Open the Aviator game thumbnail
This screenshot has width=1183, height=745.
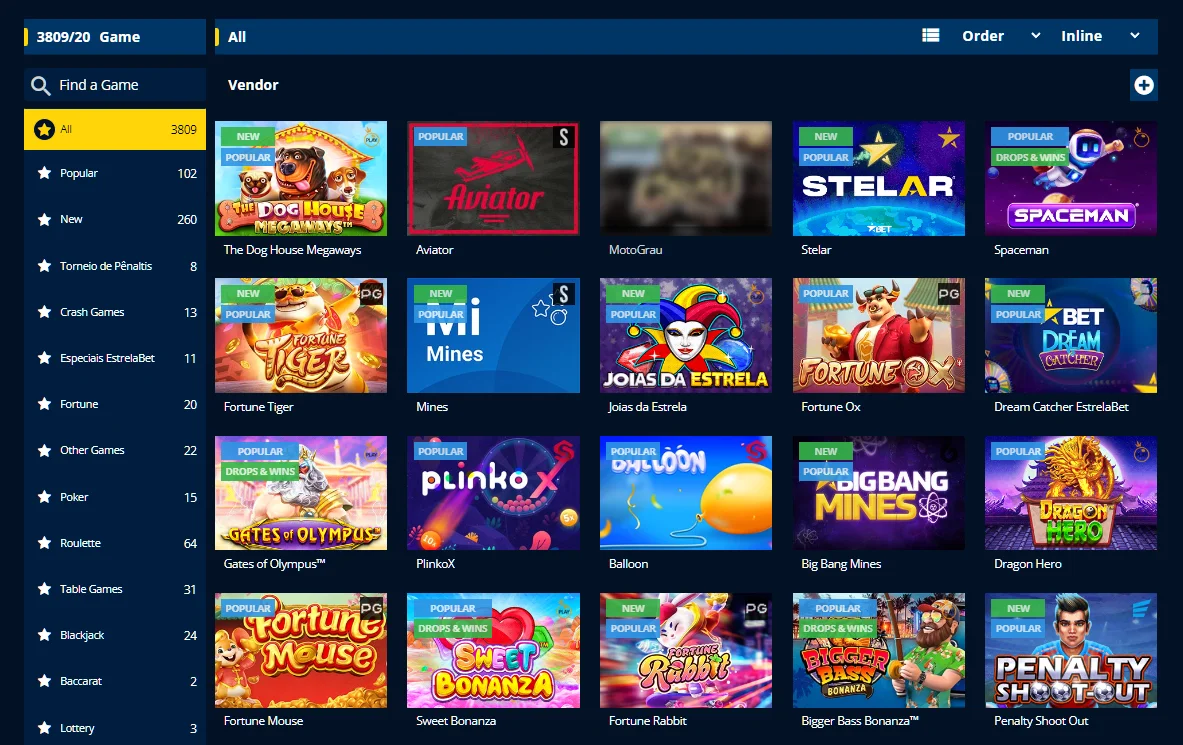tap(493, 178)
